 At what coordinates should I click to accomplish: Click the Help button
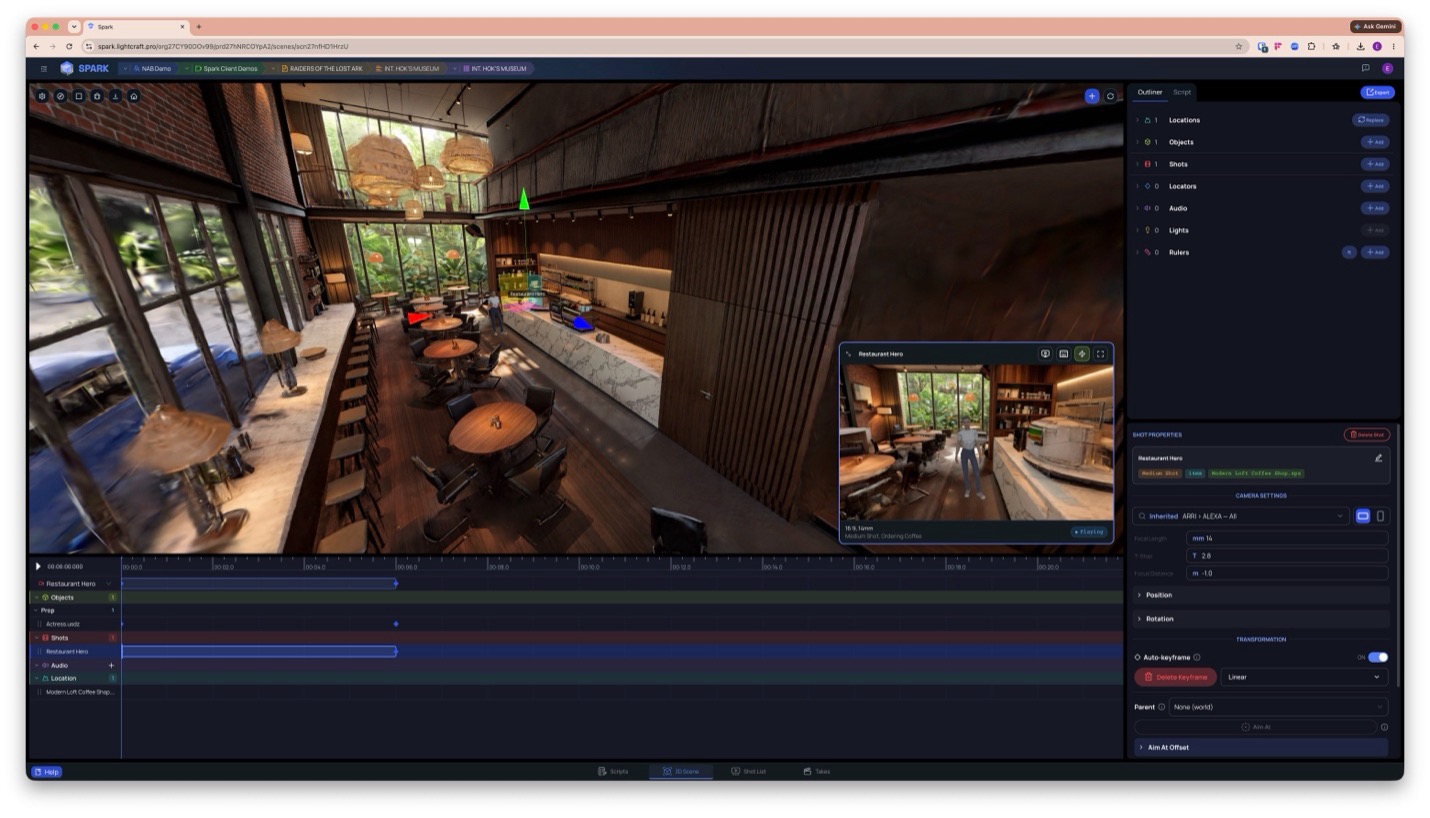[47, 772]
